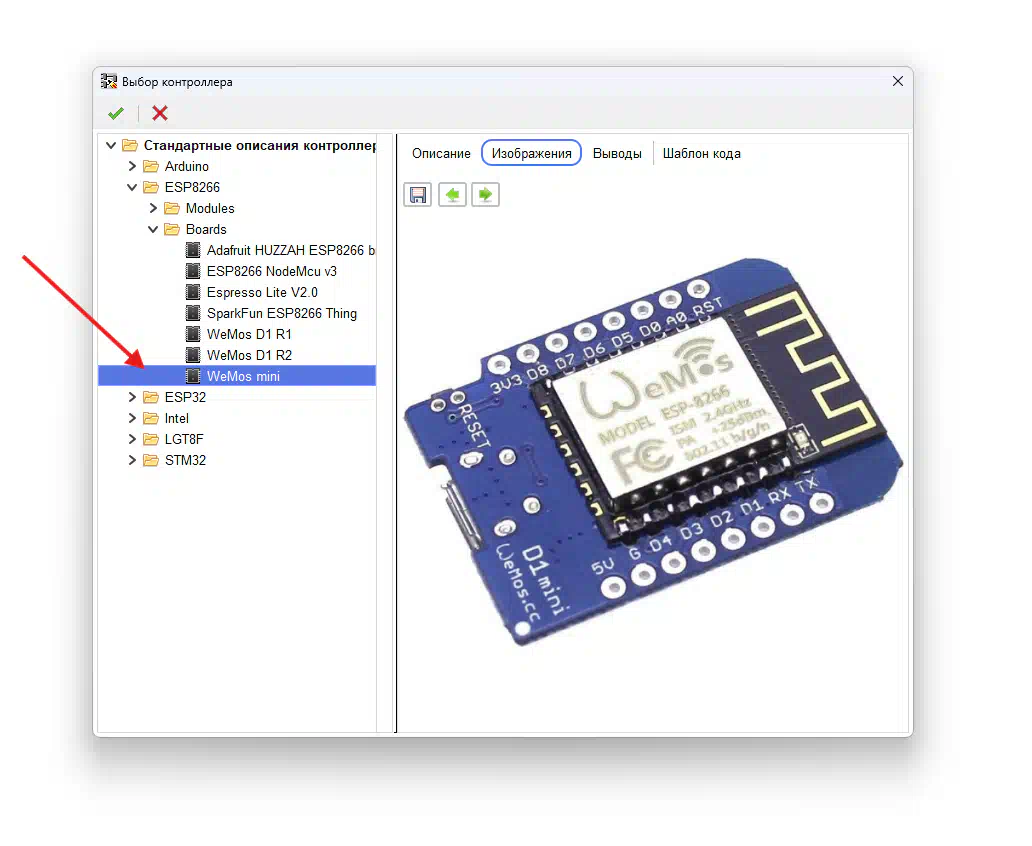This screenshot has width=1032, height=846.
Task: Expand the Intel folder
Action: 132,418
